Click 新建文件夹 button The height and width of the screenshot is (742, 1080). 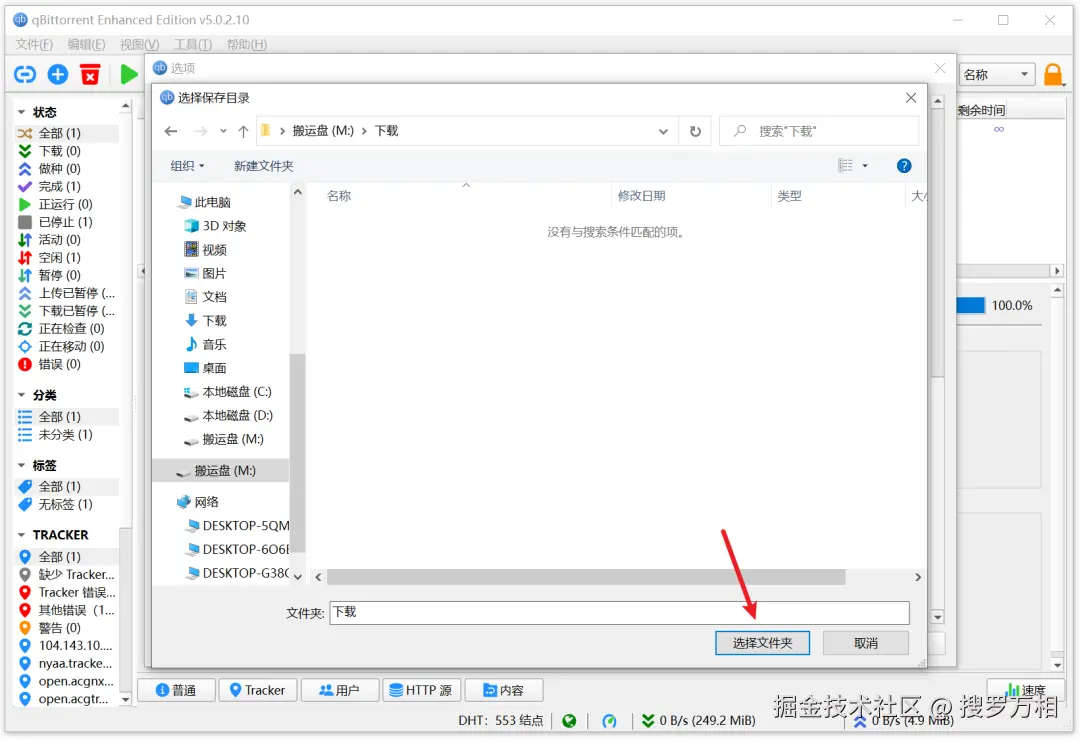(263, 166)
